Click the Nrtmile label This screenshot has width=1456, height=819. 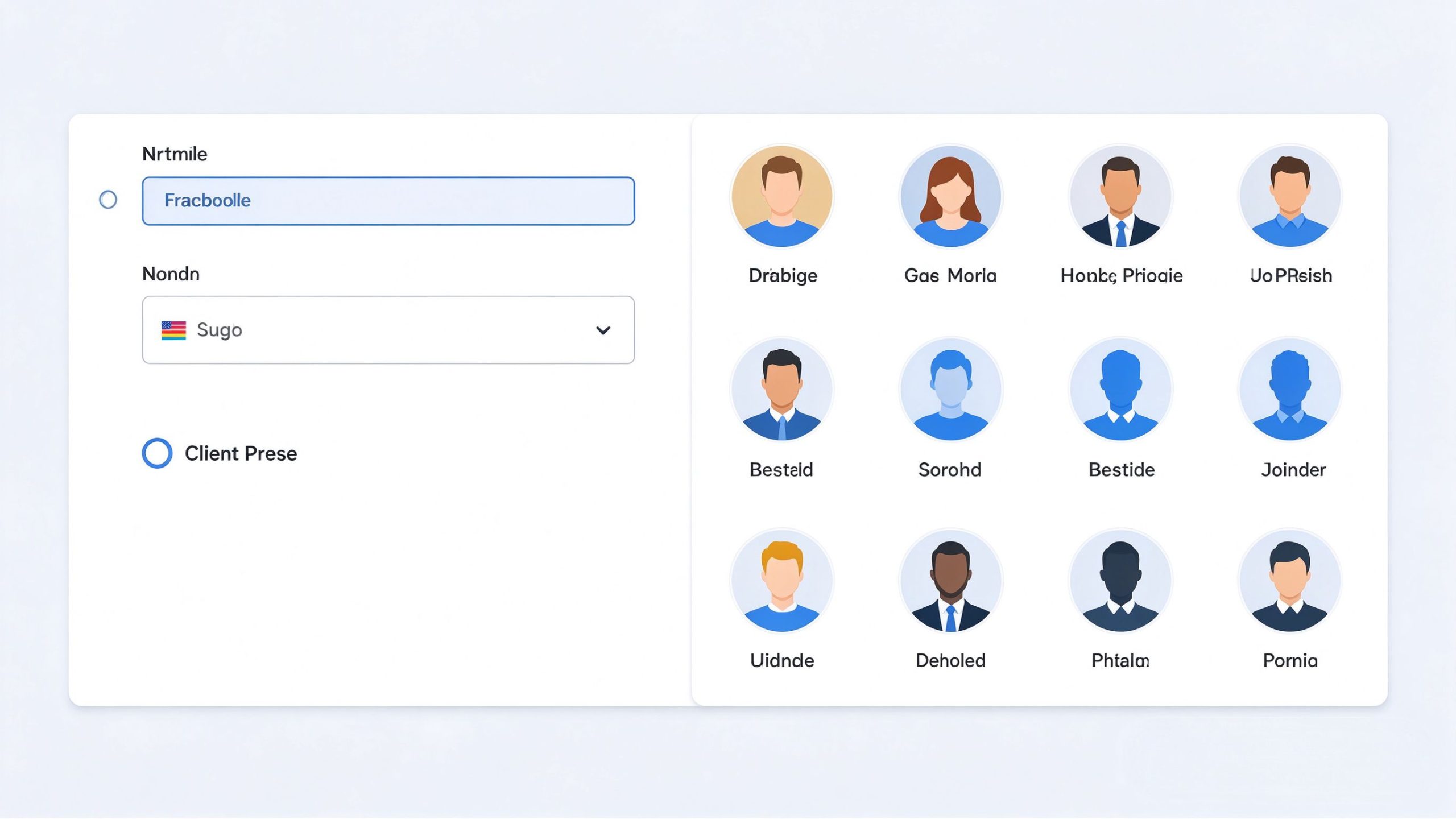pos(175,154)
